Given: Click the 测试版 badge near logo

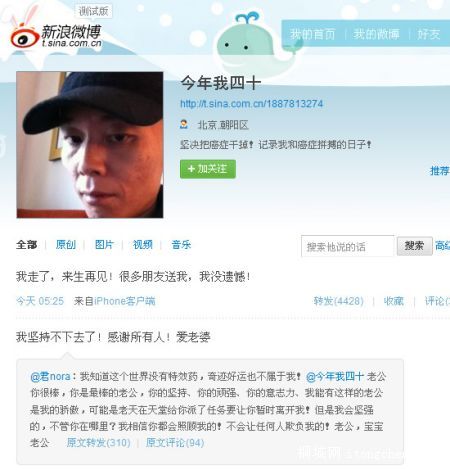Looking at the screenshot, I should click(93, 11).
